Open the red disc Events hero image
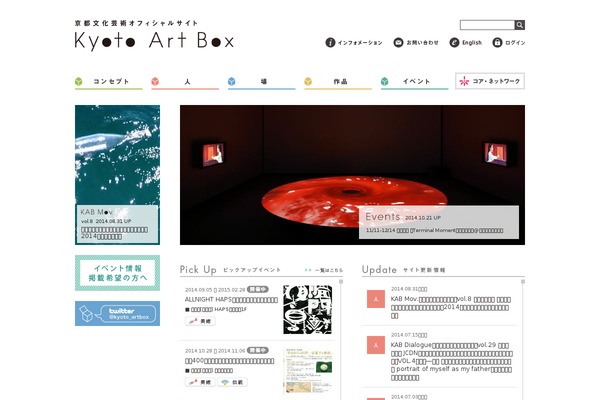The width and height of the screenshot is (600, 400). coord(352,175)
